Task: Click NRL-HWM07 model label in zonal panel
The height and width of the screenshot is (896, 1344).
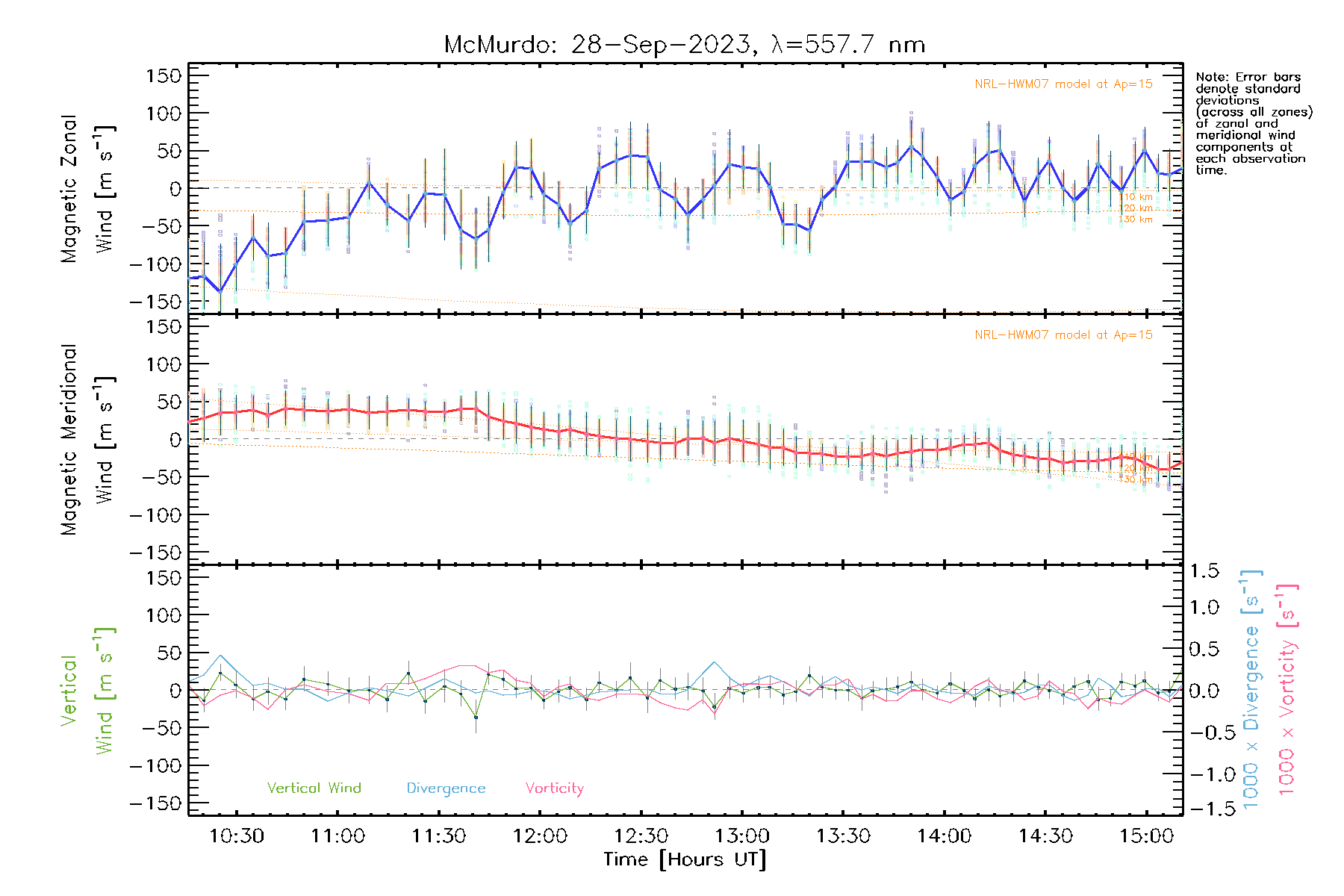Action: coord(1063,84)
